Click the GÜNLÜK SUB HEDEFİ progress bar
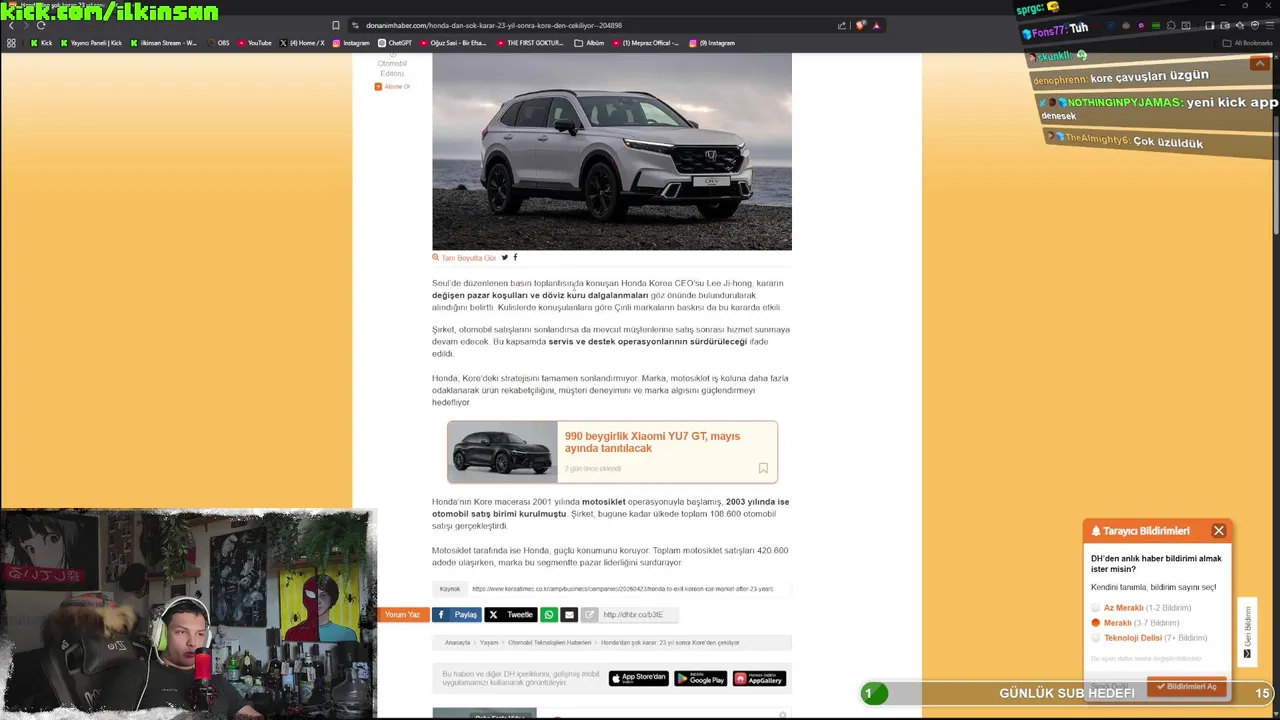Image resolution: width=1280 pixels, height=720 pixels. [1067, 693]
